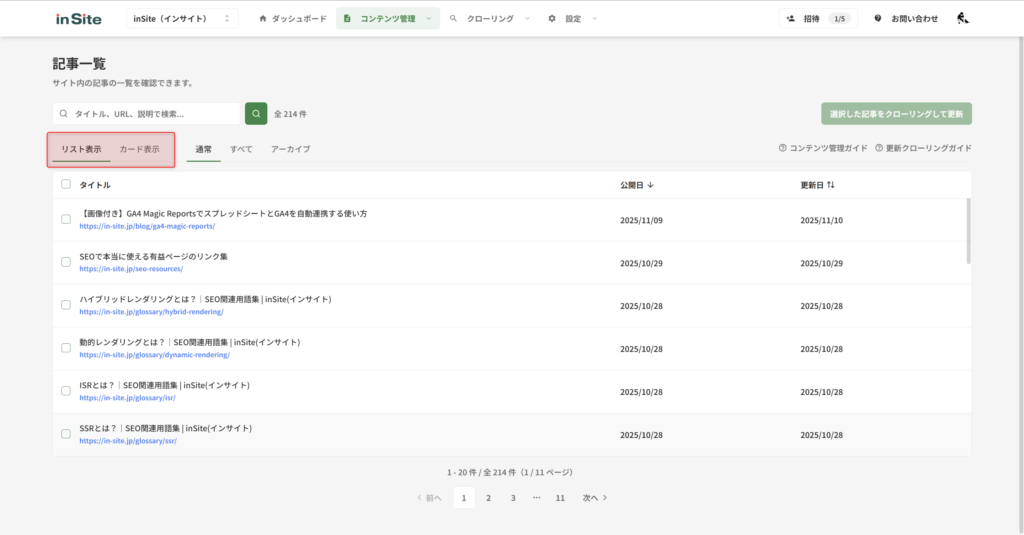Viewport: 1024px width, 535px height.
Task: Click the 全 214 件 count
Action: pyautogui.click(x=290, y=114)
